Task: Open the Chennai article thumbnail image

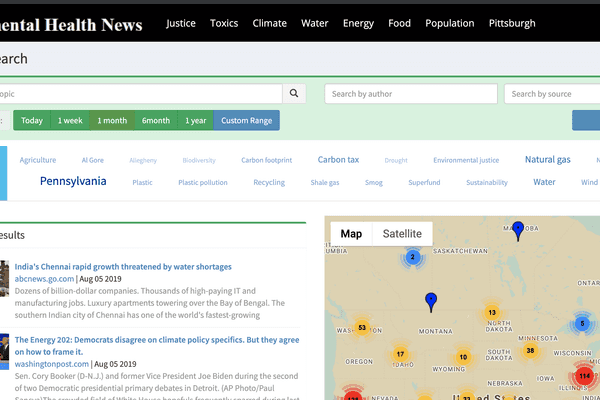Action: [4, 278]
